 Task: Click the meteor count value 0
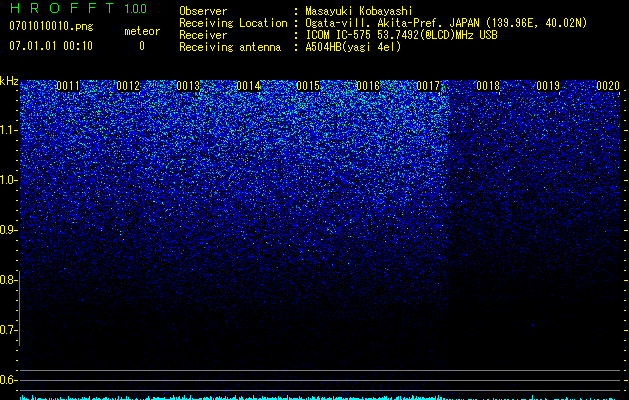click(x=142, y=46)
